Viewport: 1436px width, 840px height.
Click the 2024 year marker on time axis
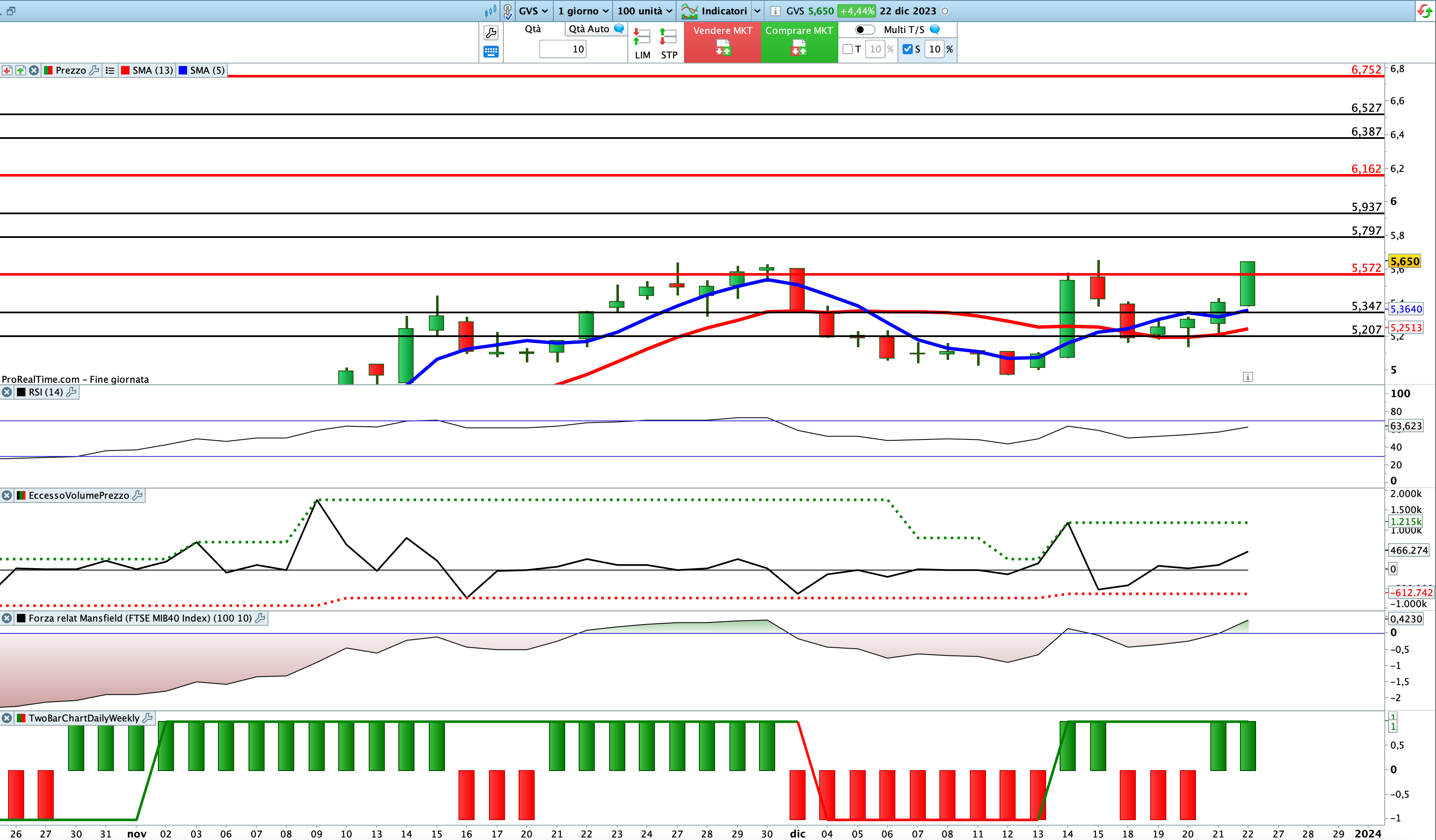[x=1368, y=834]
